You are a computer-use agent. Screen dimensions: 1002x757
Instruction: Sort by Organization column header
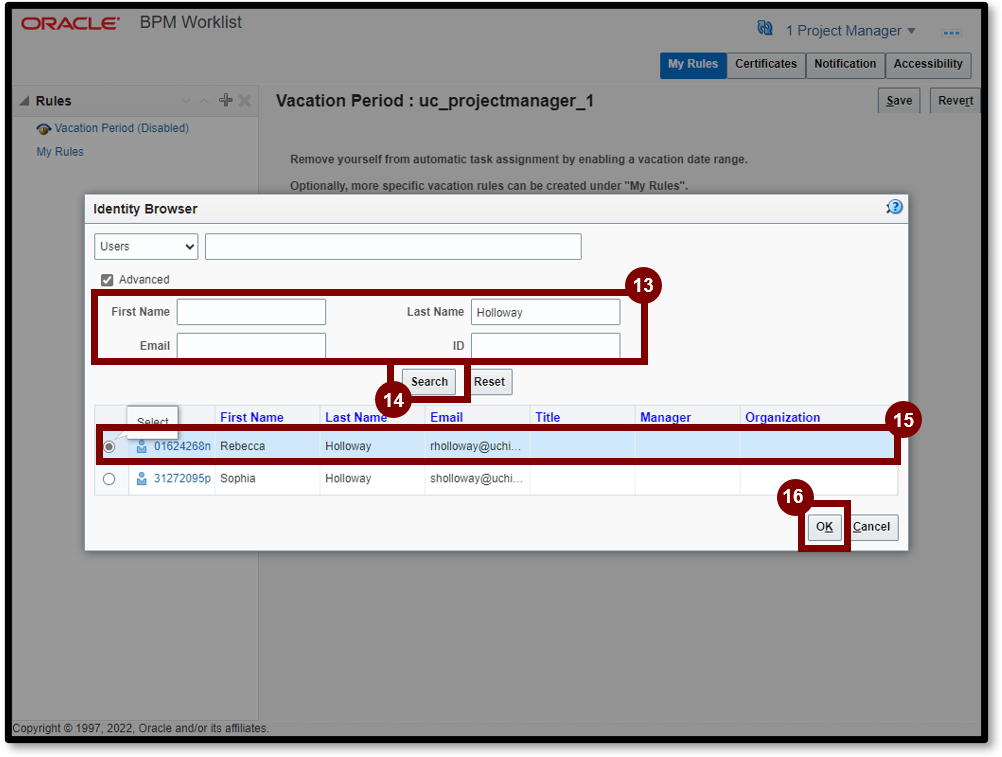782,417
